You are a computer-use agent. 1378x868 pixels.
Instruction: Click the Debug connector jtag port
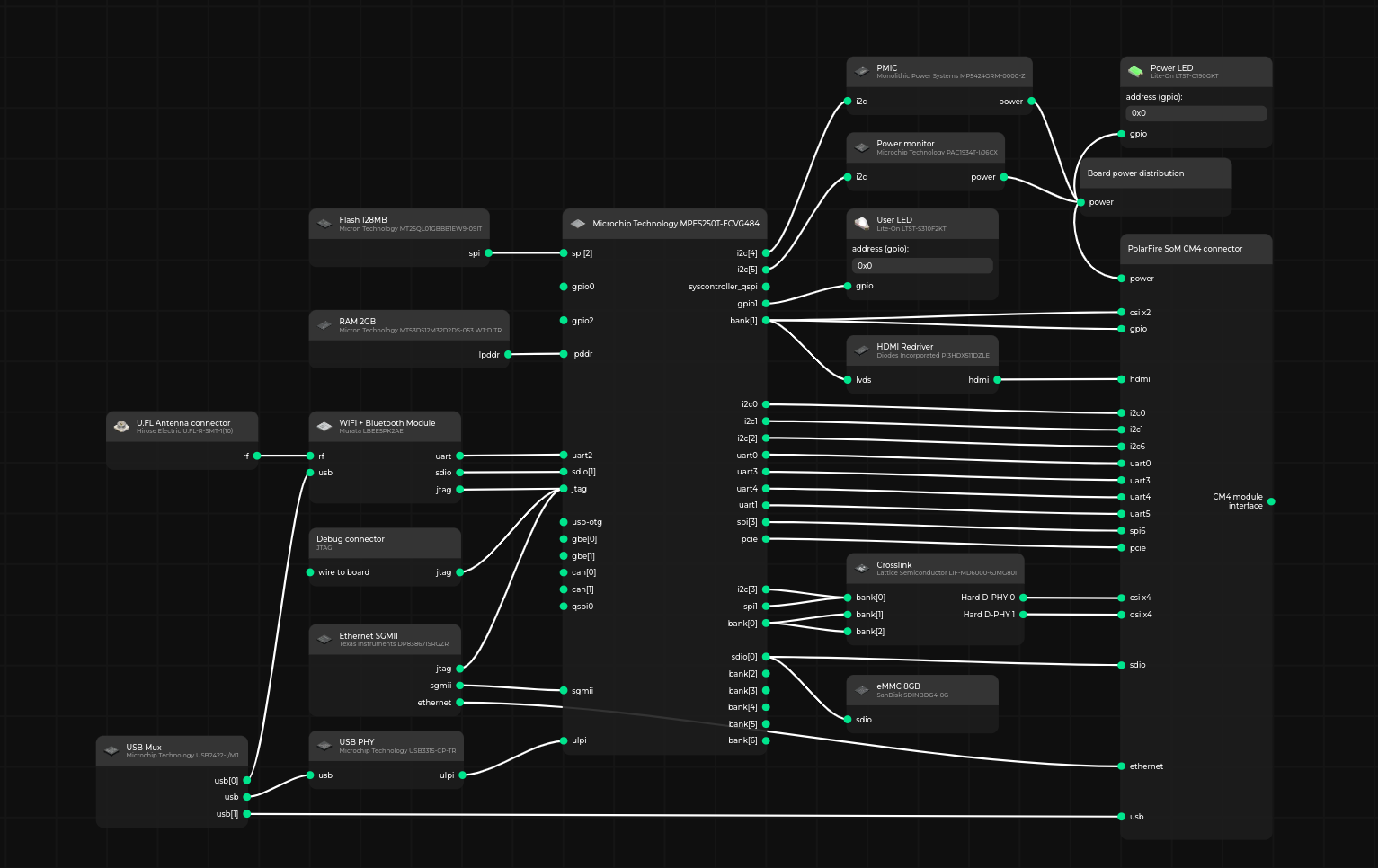point(460,572)
